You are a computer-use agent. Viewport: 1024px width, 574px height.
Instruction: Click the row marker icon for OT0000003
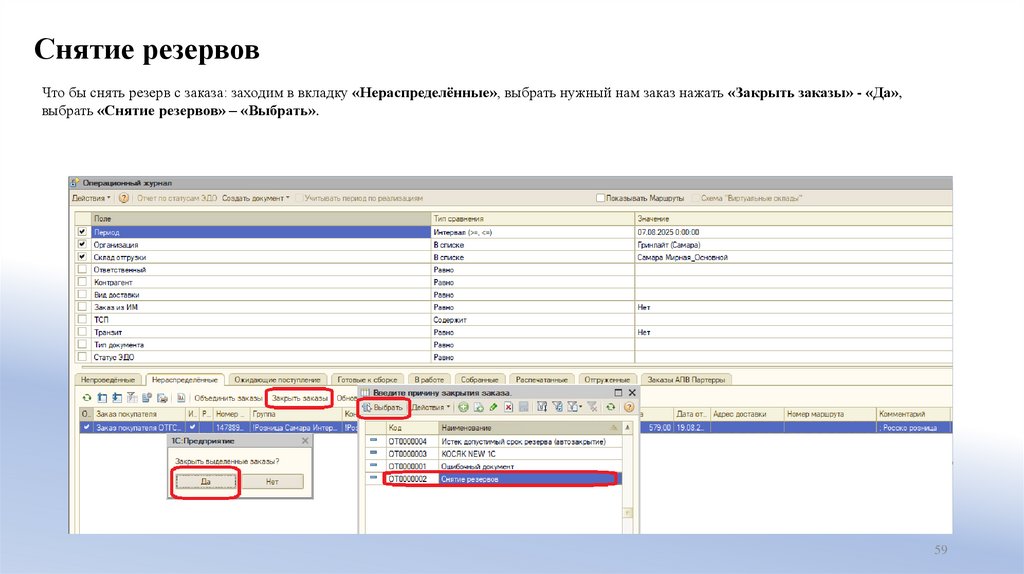[x=374, y=453]
